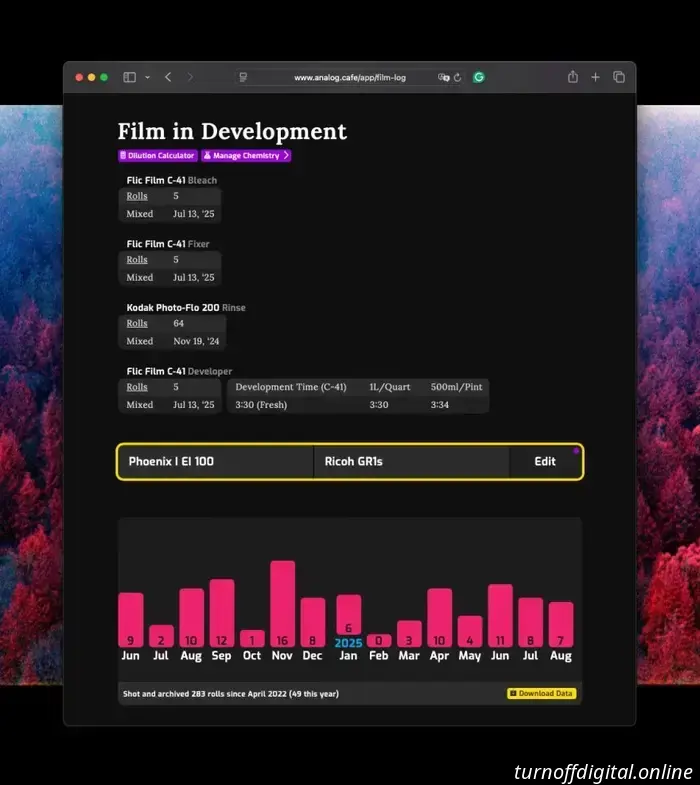Select the first Jun bar with 9 rolls
Viewport: 700px width, 785px height.
131,620
